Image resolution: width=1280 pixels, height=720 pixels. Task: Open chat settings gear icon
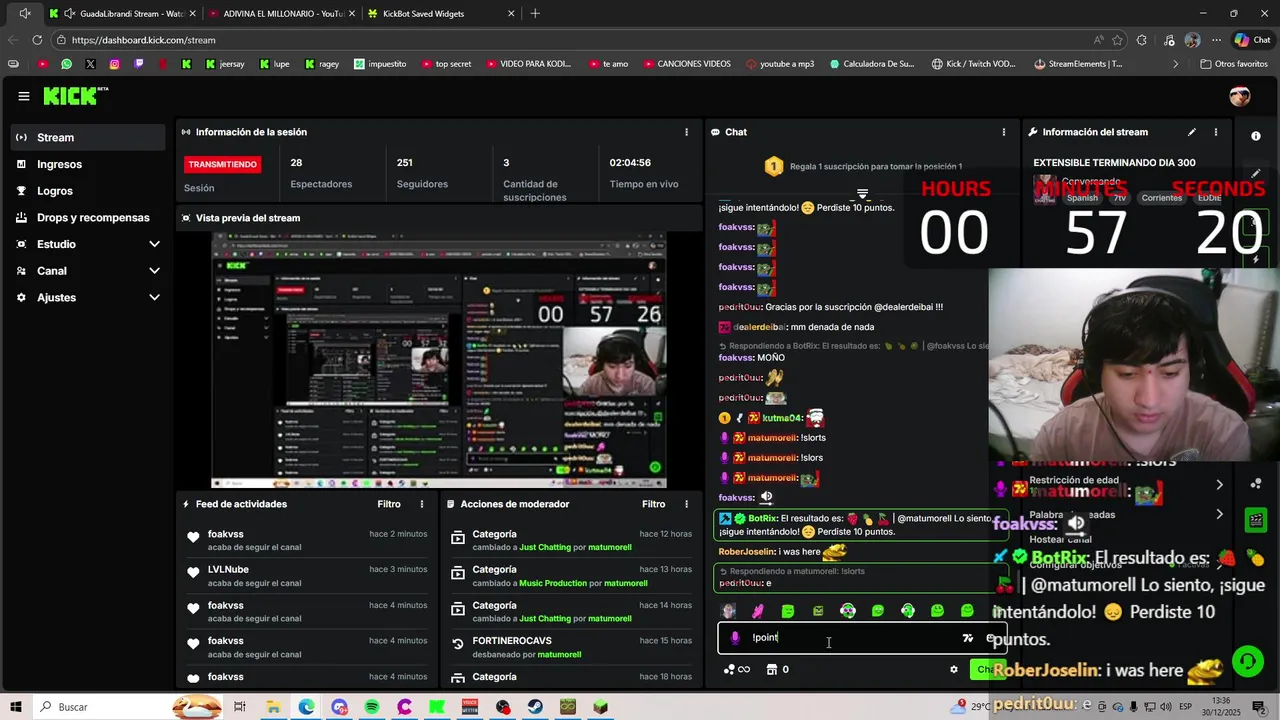954,670
